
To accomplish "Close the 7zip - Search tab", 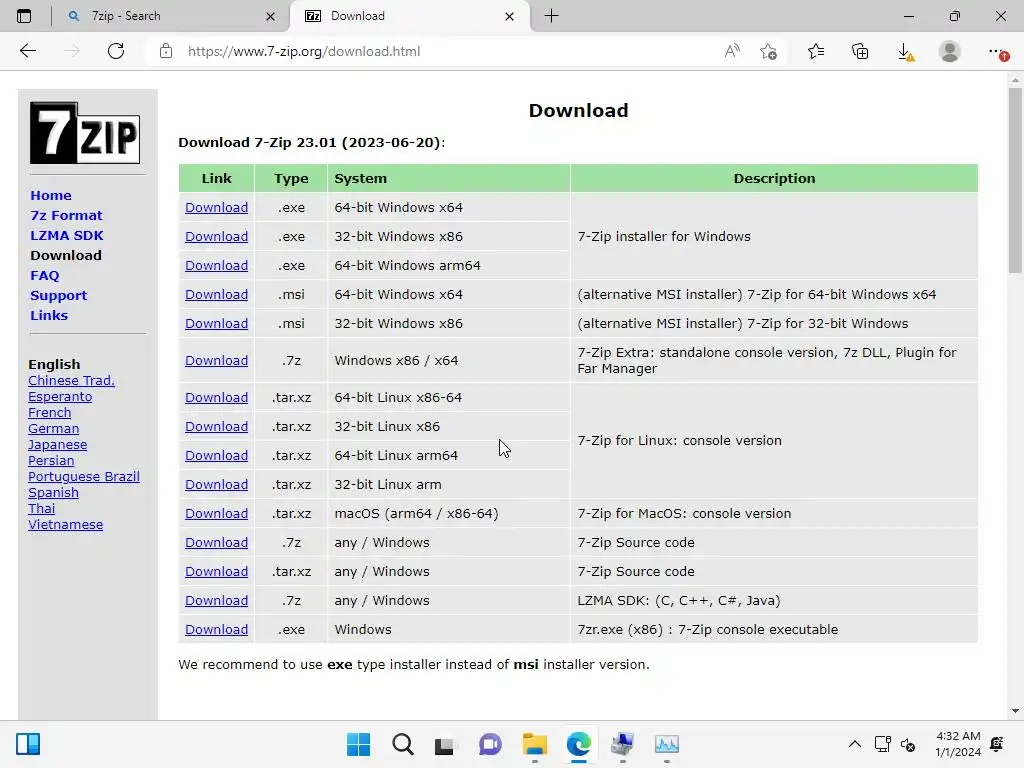I will [270, 16].
